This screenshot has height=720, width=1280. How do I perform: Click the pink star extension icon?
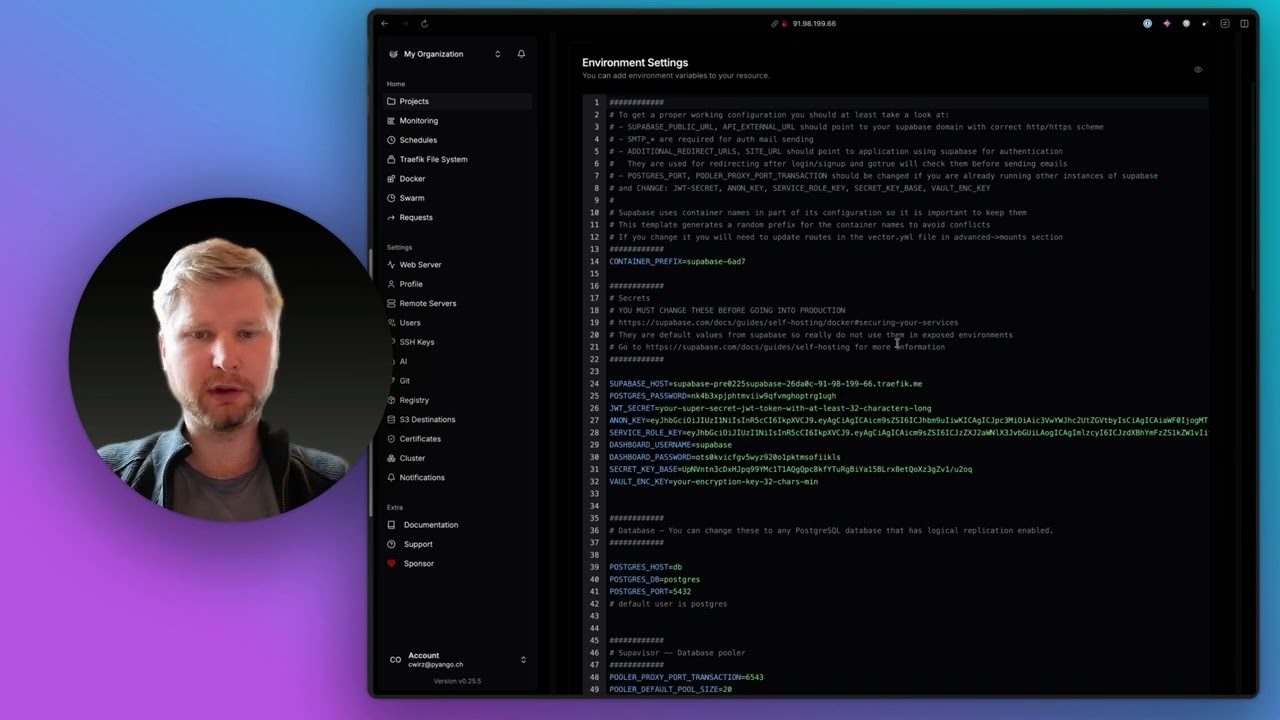1166,23
